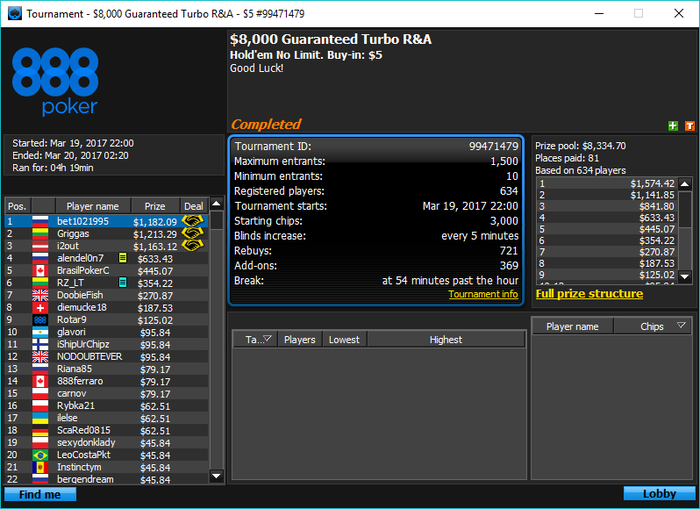
Task: Click the 888 badge icon next to Rotar9
Action: 40,320
